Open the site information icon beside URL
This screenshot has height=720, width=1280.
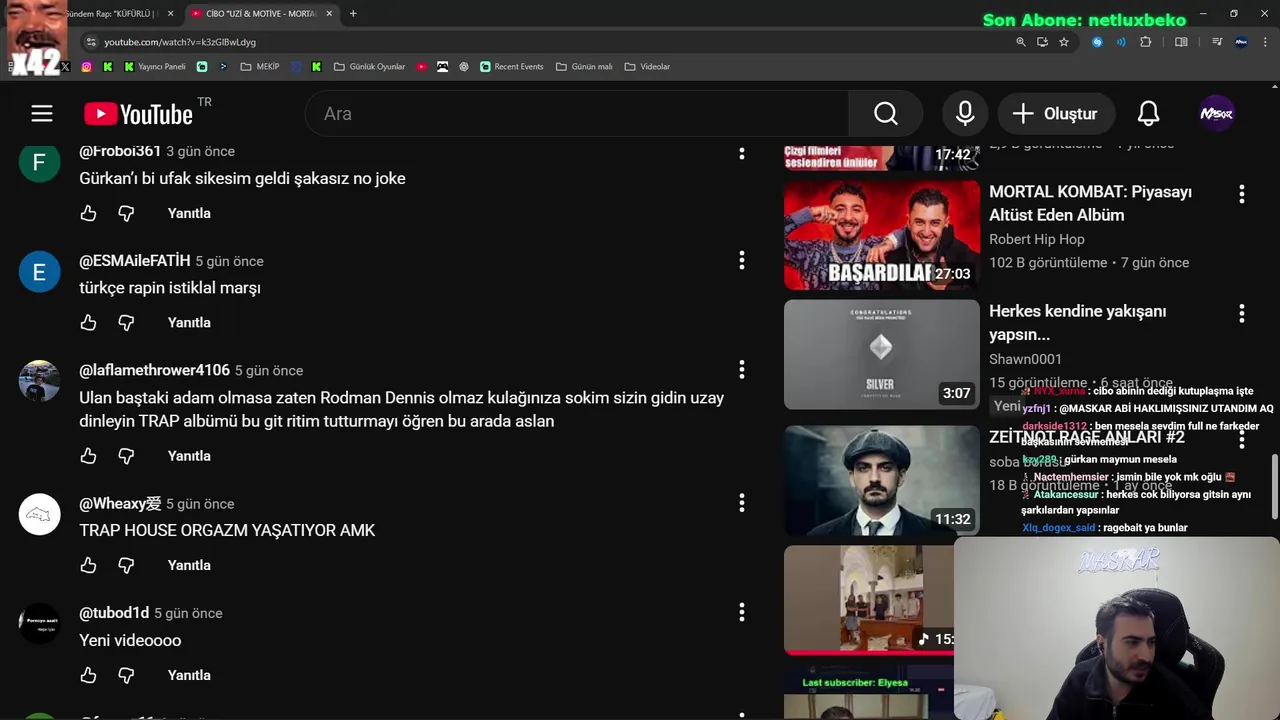point(91,42)
